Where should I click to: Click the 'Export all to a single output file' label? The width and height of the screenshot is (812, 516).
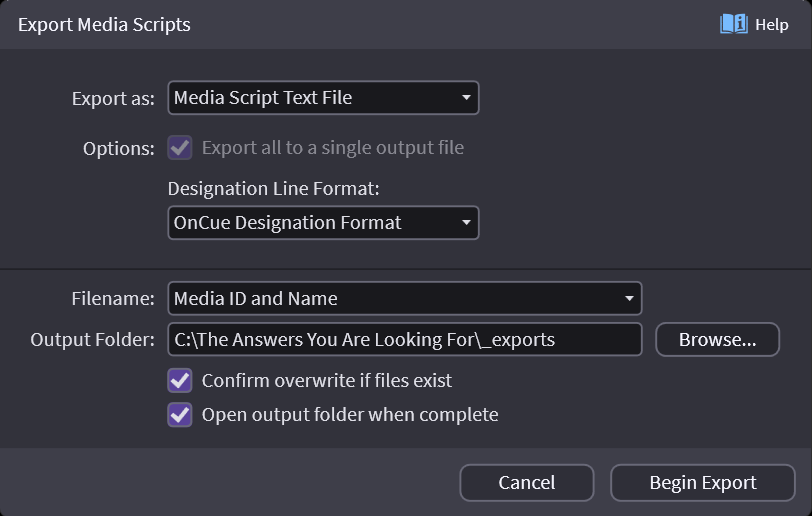(332, 148)
